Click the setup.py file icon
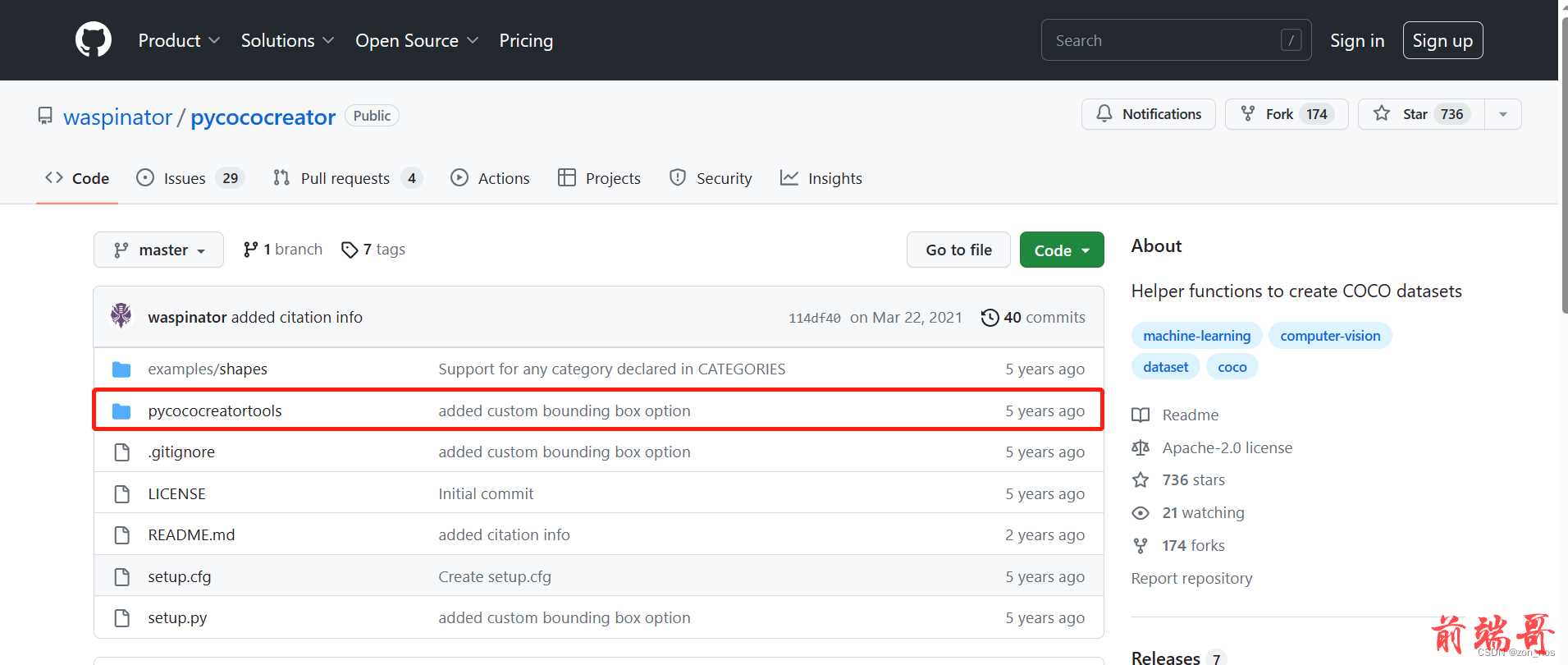The image size is (1568, 665). (122, 618)
